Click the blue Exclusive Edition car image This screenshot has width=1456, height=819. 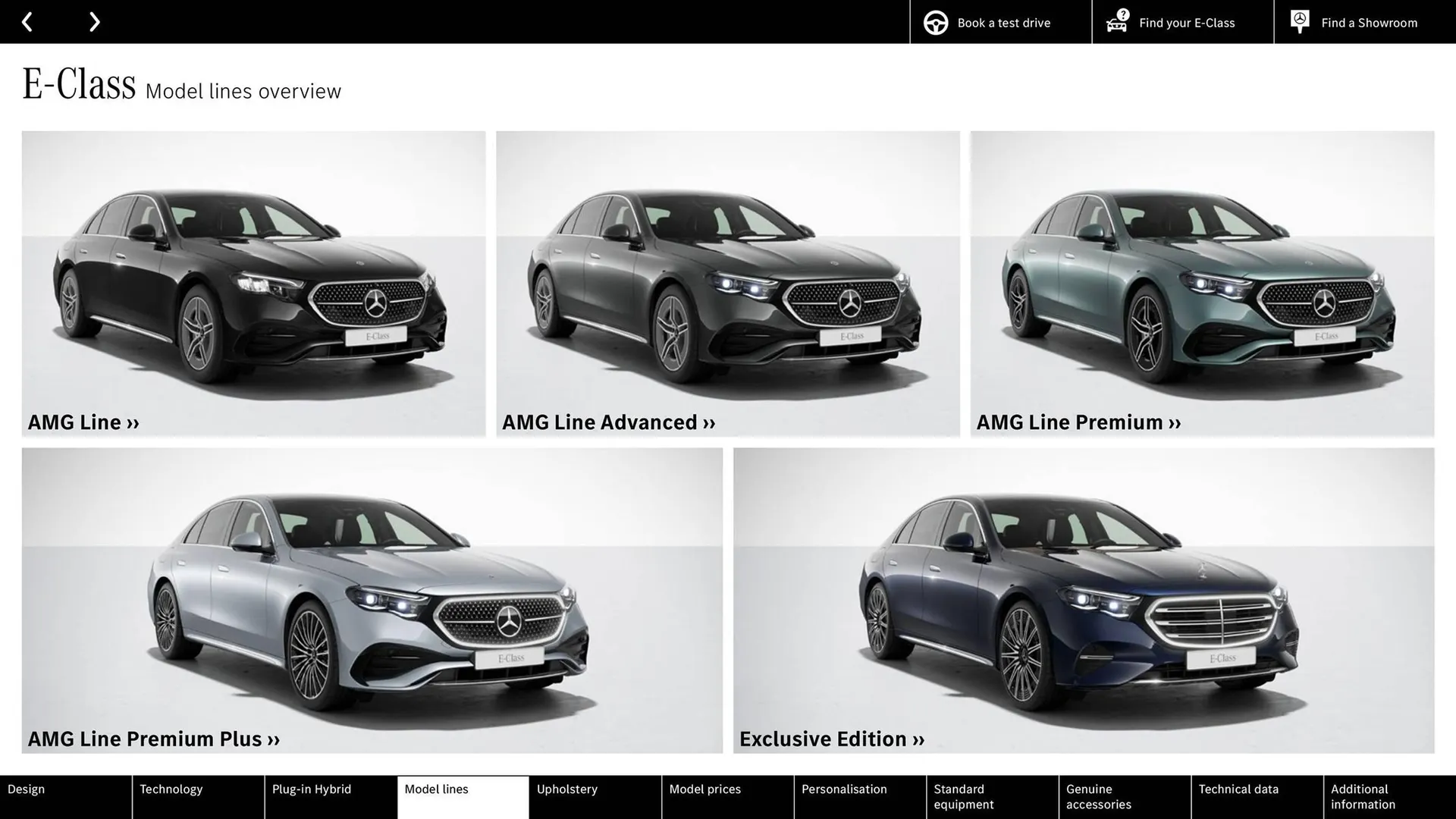[1062, 599]
